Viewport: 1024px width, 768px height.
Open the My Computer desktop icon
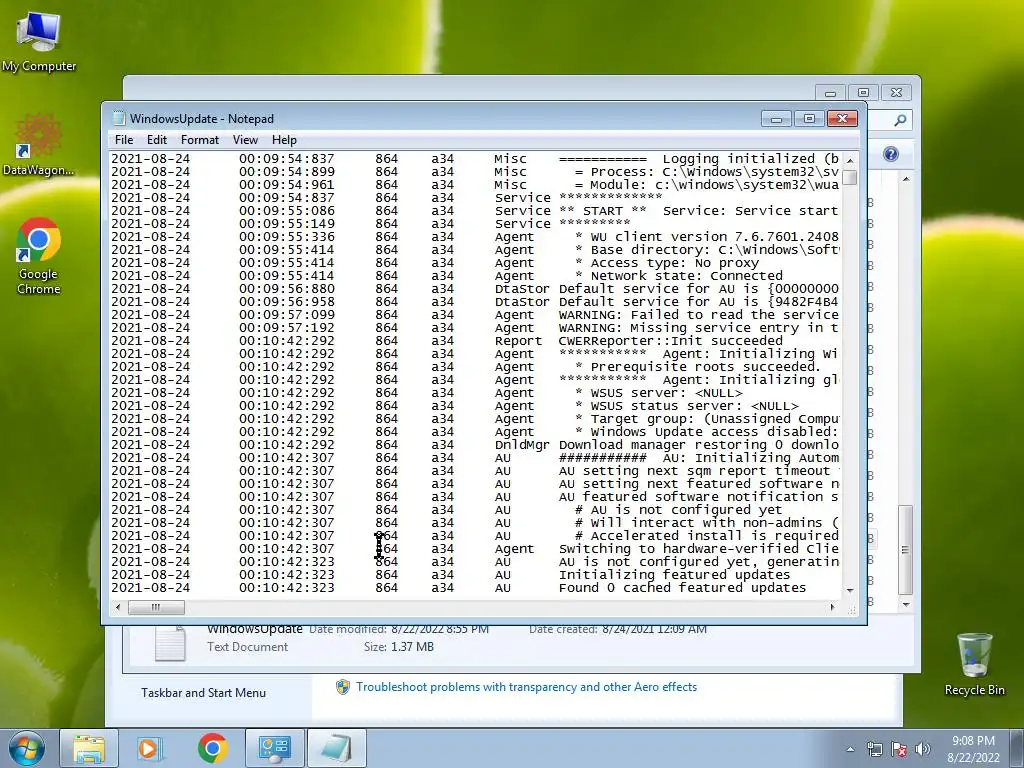tap(39, 40)
